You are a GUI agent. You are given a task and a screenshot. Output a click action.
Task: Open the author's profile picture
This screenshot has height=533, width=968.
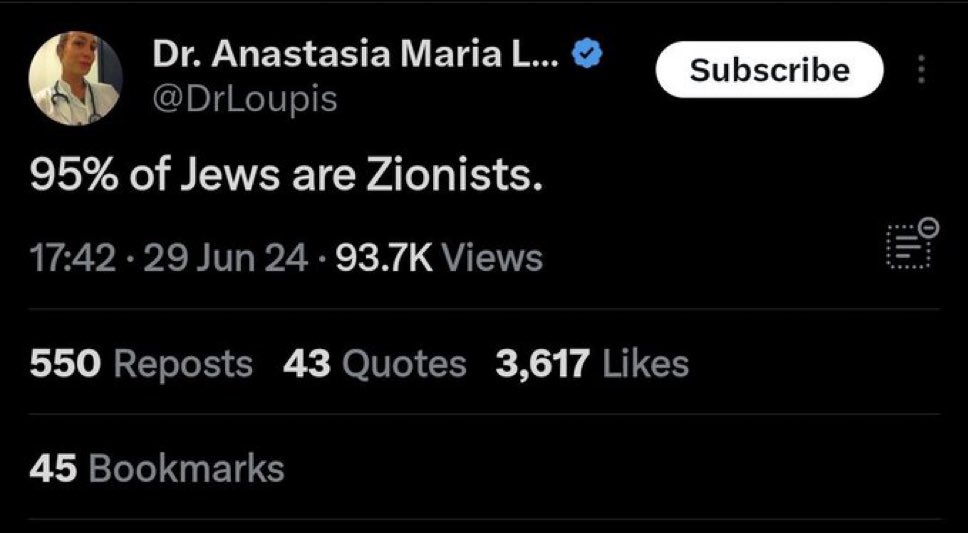[x=77, y=78]
